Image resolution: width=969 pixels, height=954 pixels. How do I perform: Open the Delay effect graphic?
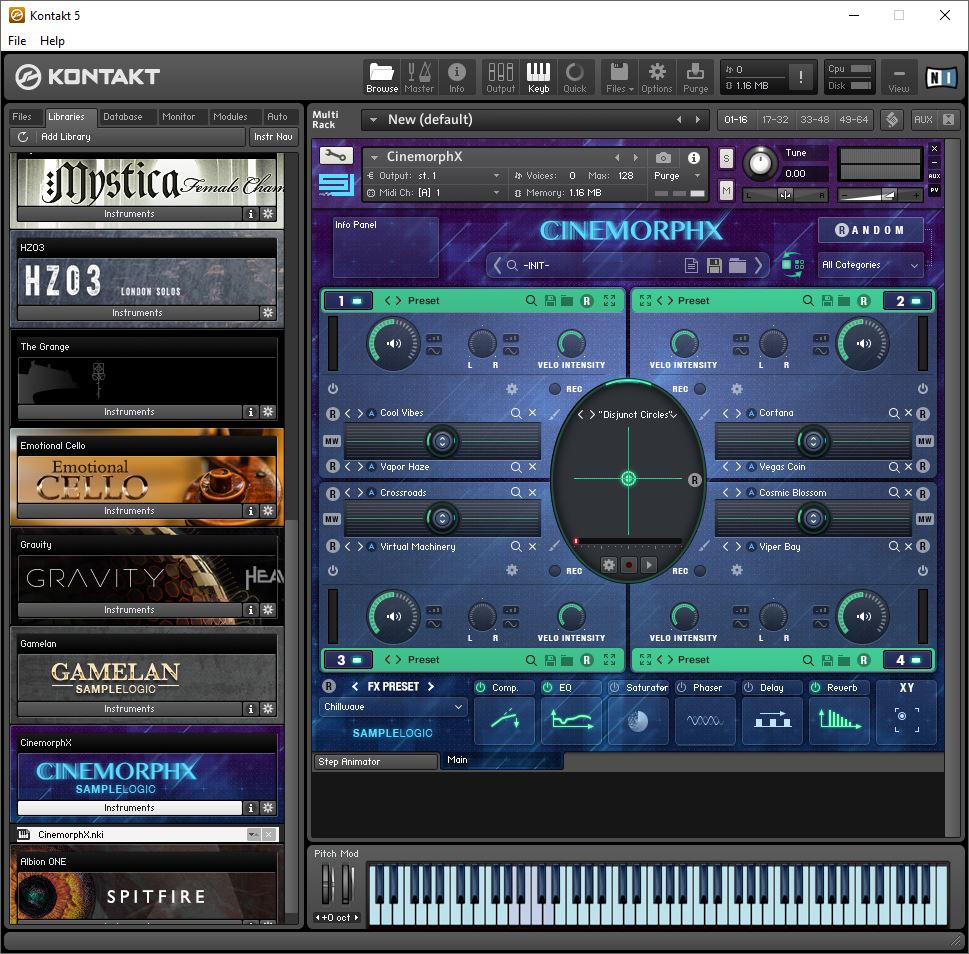[x=772, y=720]
